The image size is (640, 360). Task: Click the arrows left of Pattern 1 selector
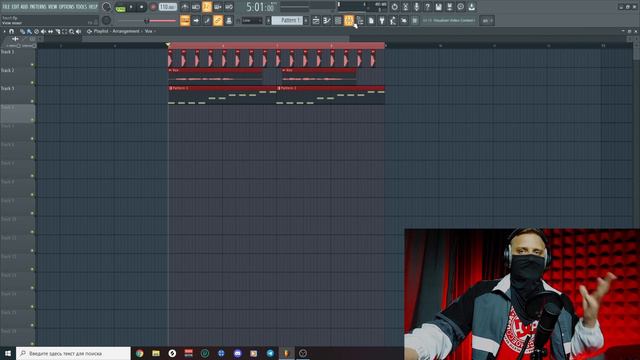click(269, 20)
